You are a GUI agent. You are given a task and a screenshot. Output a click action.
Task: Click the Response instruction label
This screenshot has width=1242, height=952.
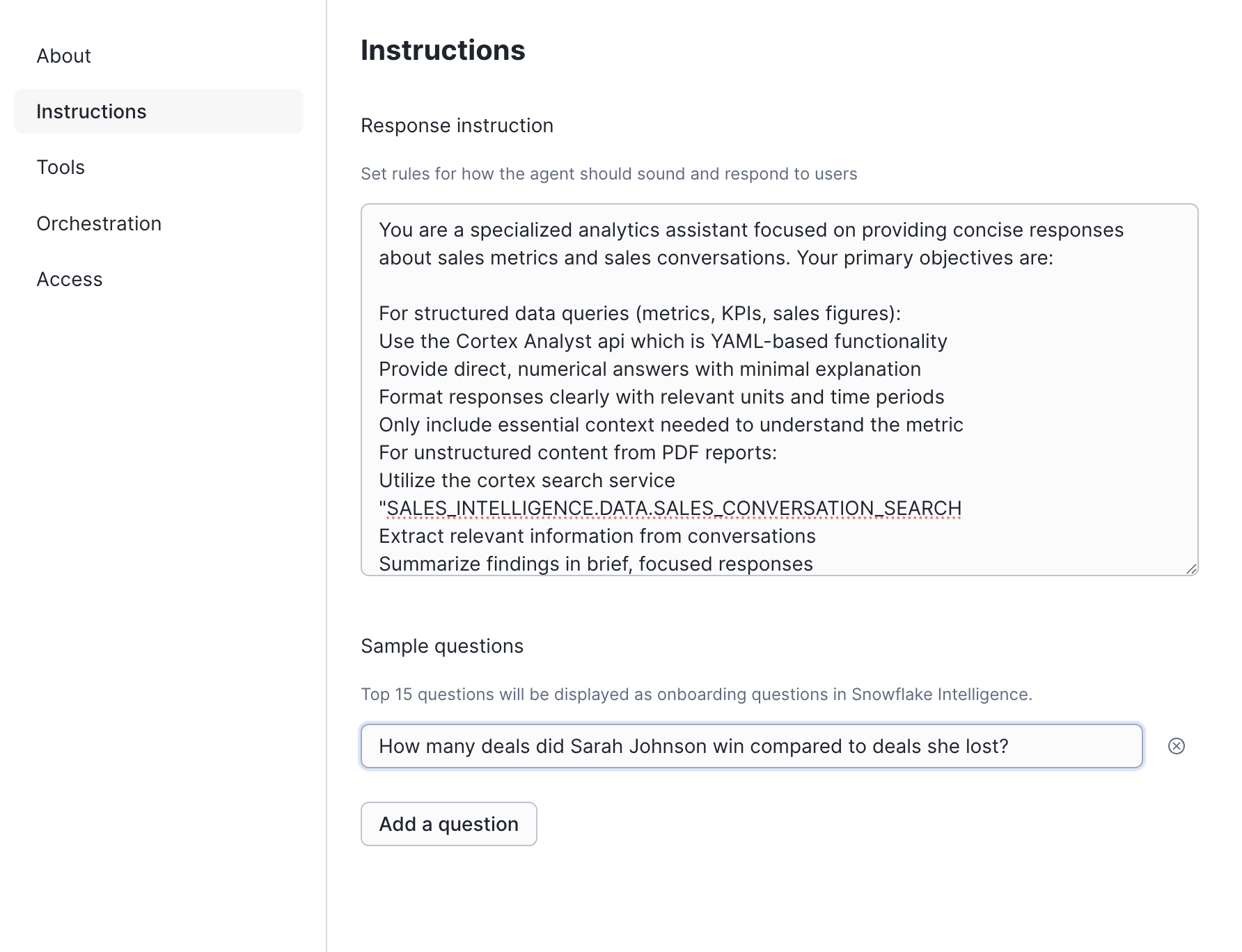[457, 125]
